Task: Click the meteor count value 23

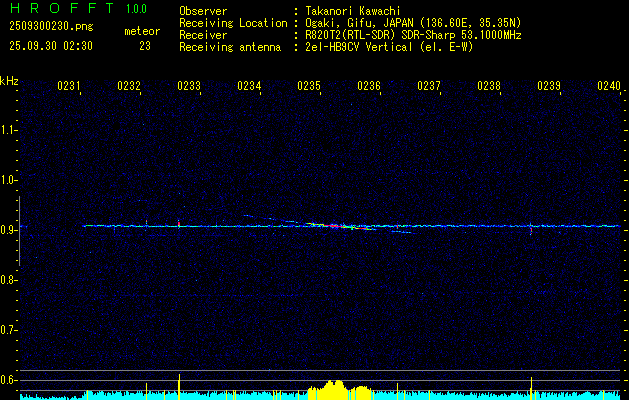Action: tap(145, 46)
